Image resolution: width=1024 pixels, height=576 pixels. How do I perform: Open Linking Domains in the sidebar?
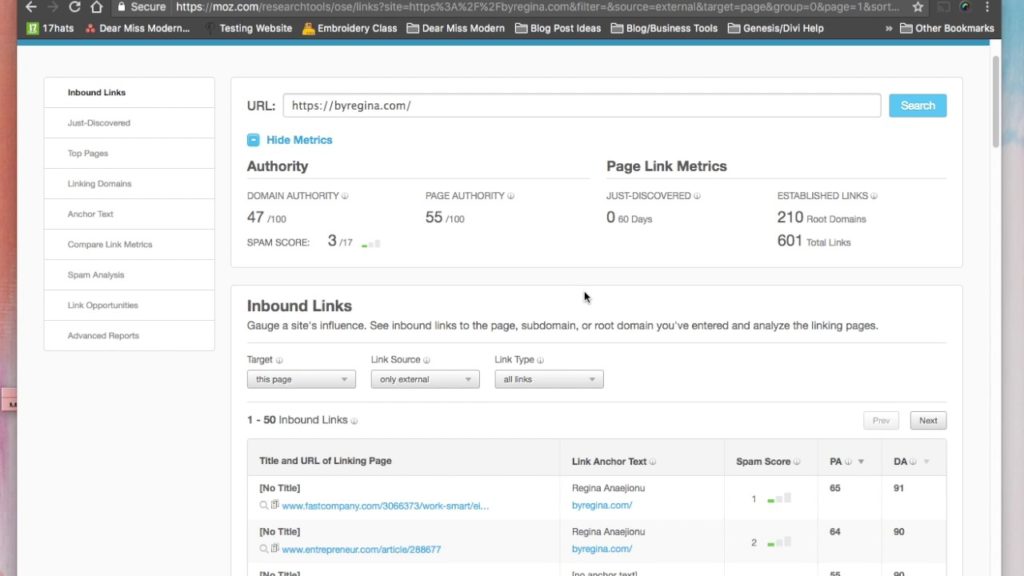click(x=129, y=184)
